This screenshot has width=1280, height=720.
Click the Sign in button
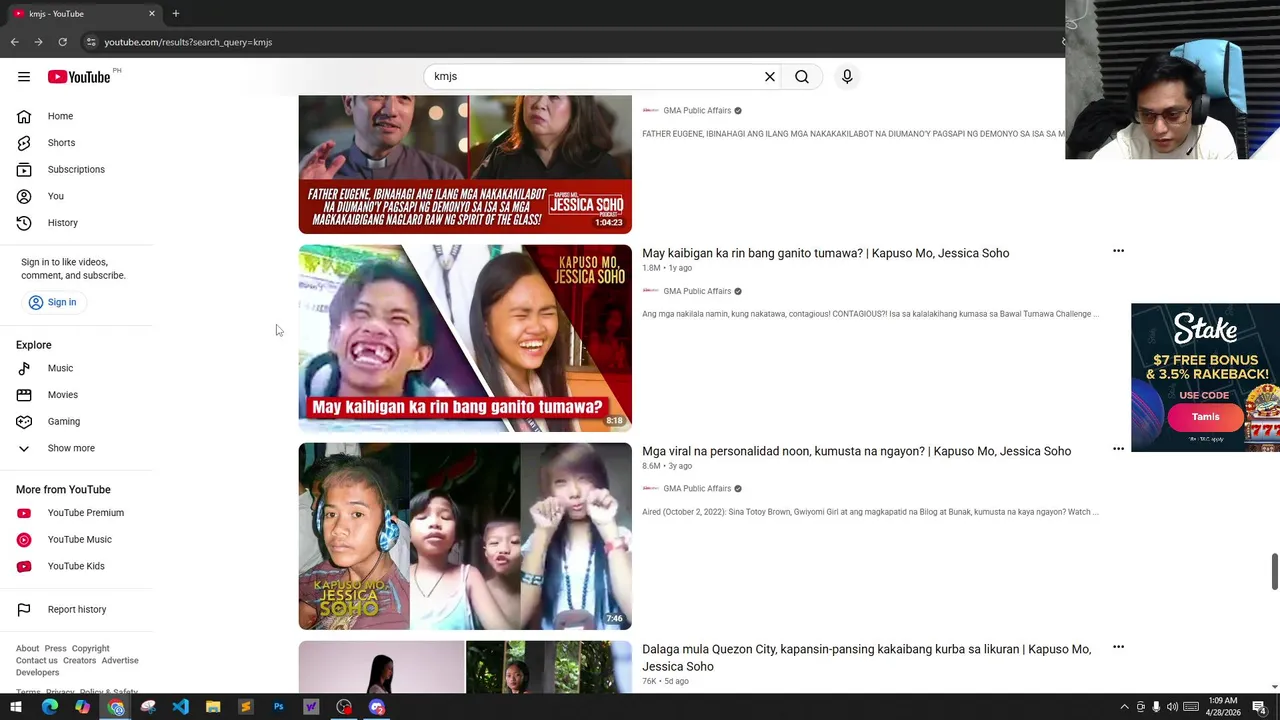(x=52, y=302)
